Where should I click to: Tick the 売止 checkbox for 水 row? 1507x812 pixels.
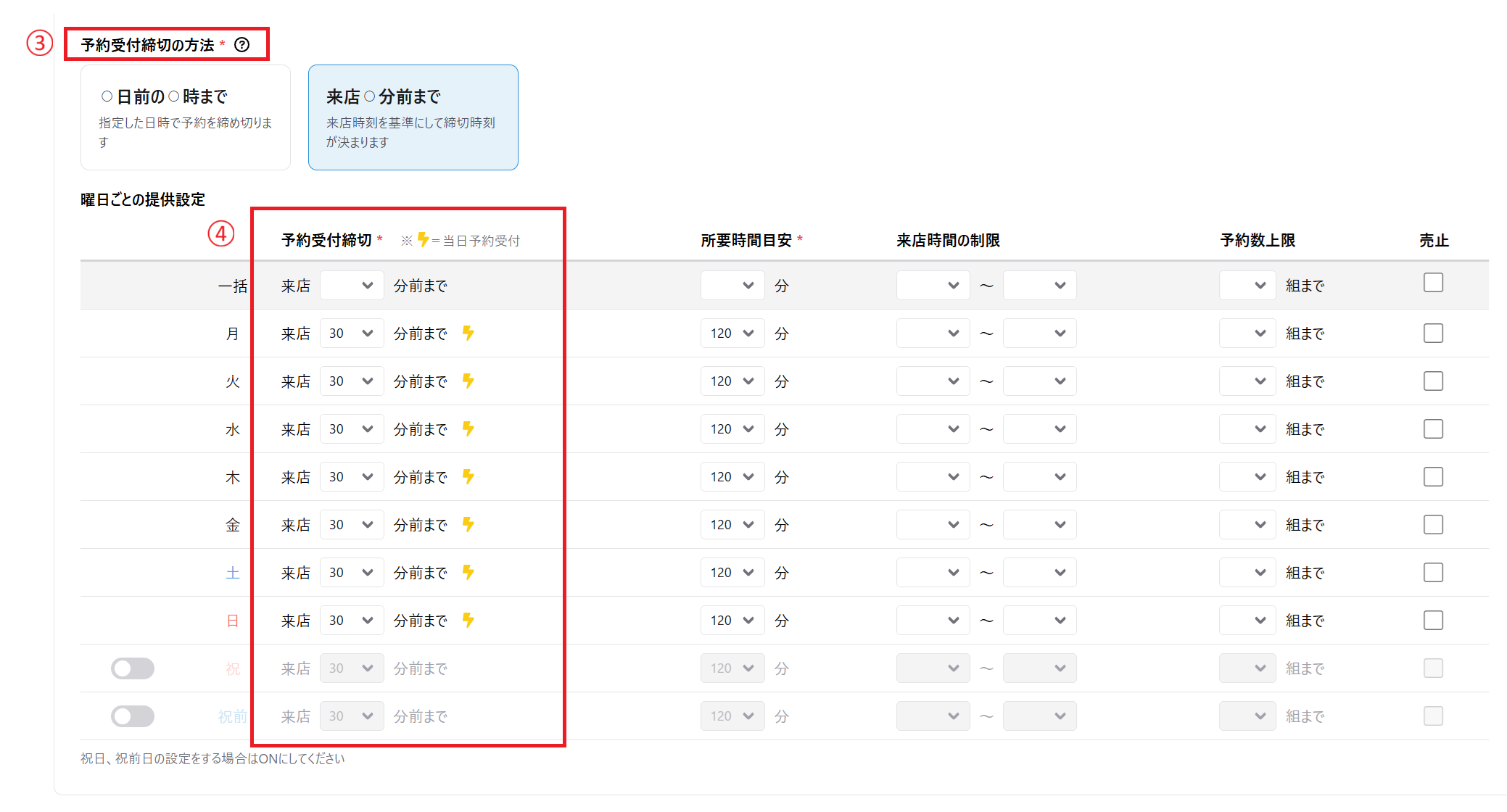[1433, 429]
